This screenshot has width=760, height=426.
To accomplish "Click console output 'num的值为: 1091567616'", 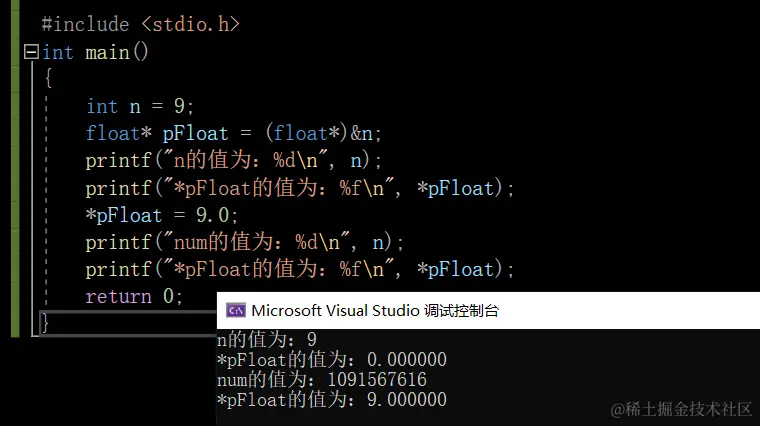I will pyautogui.click(x=322, y=379).
